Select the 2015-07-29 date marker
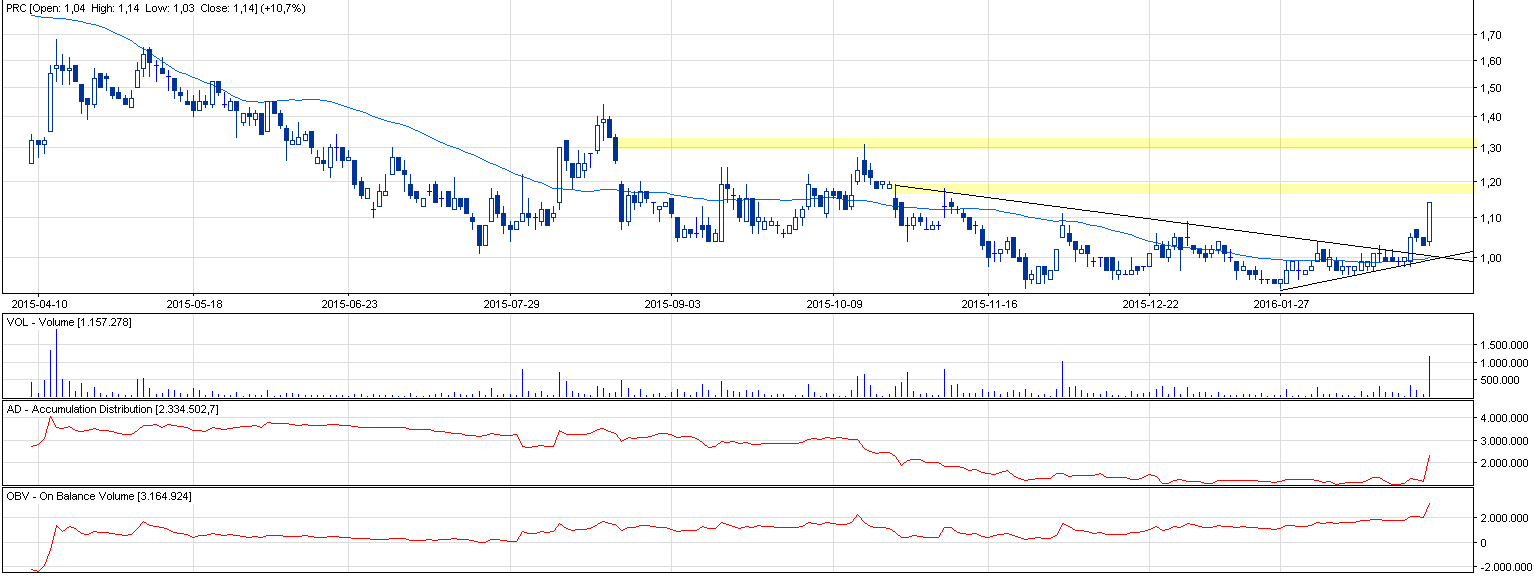 [x=511, y=302]
